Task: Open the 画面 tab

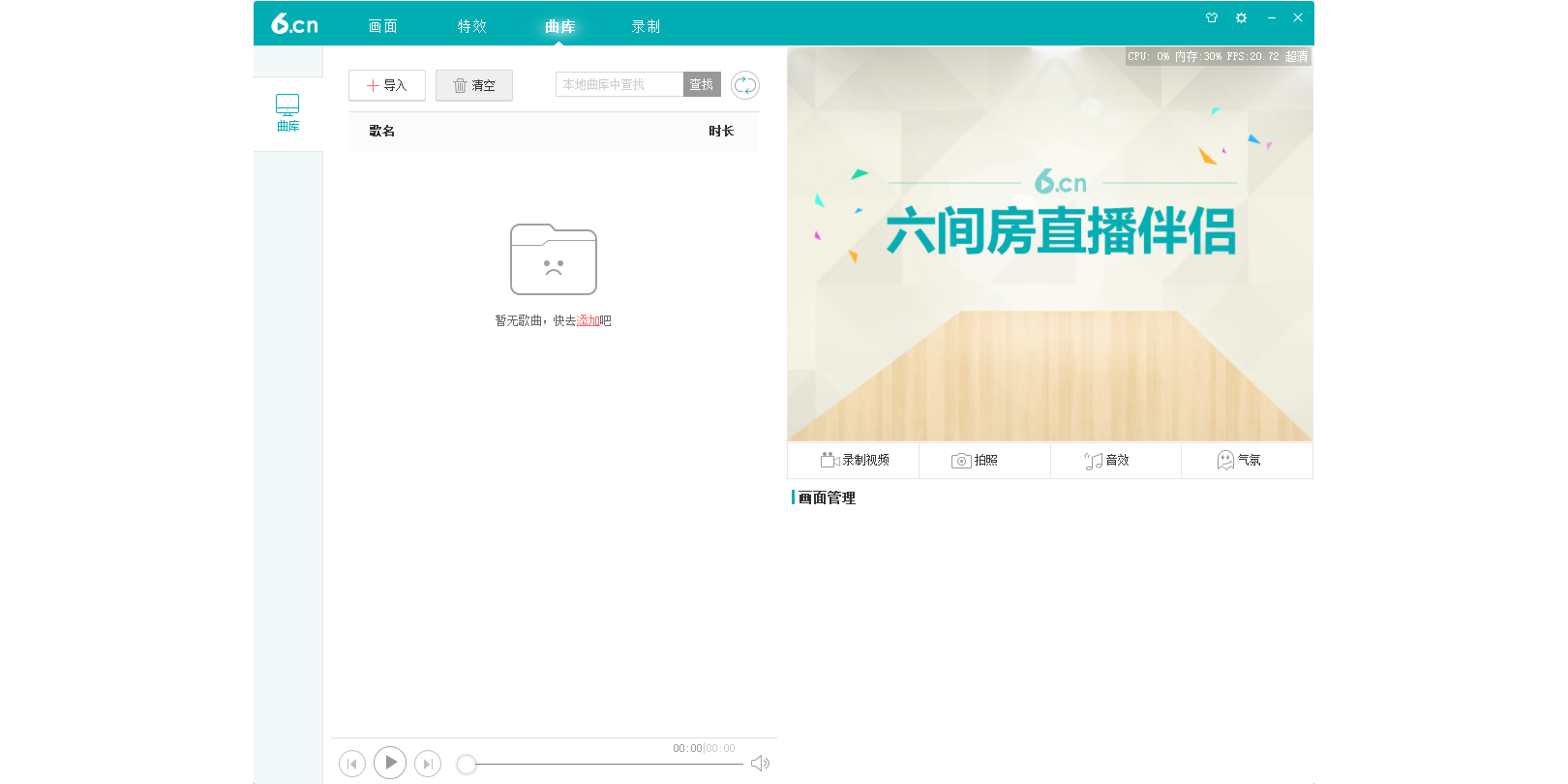Action: coord(382,26)
